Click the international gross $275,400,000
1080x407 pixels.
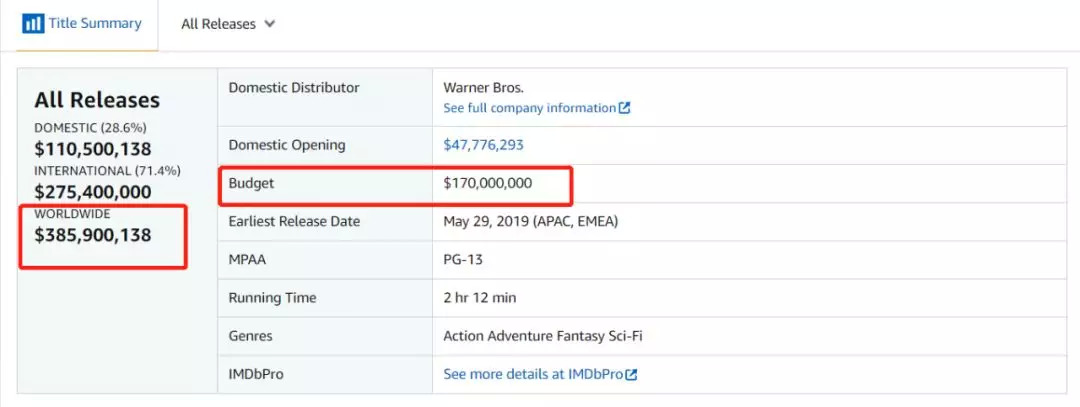(x=93, y=192)
